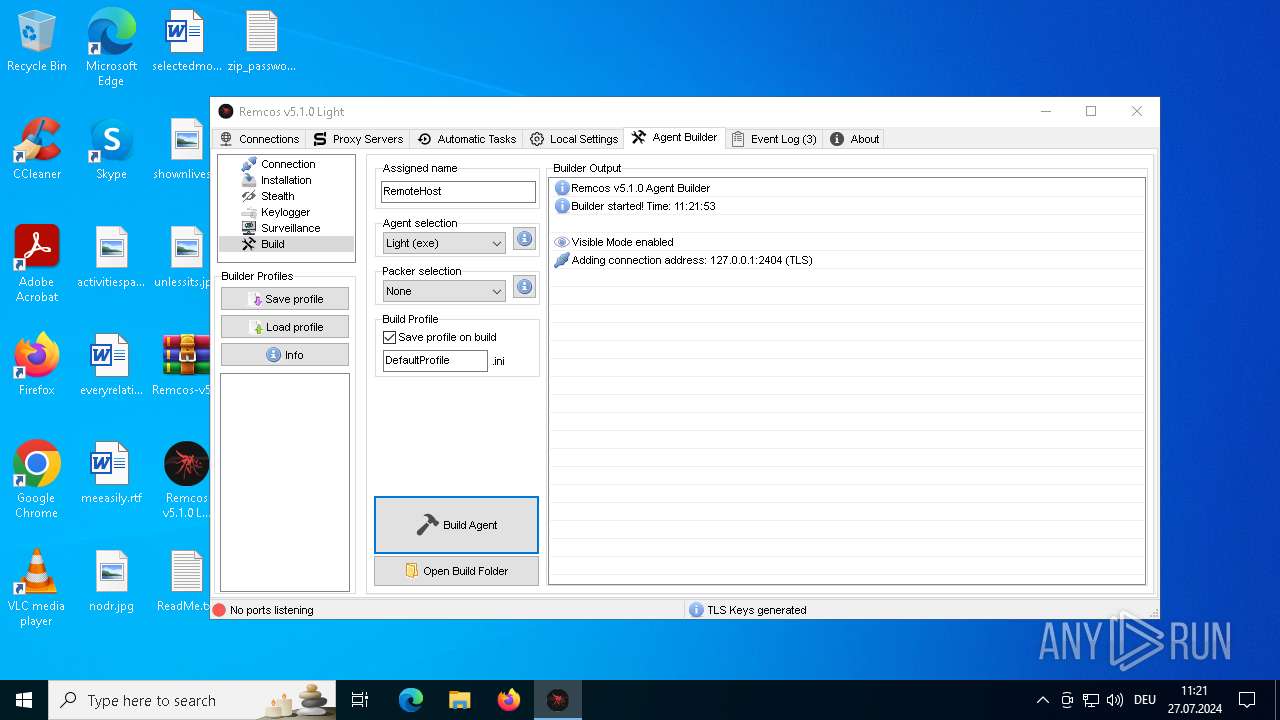Click the Build Agent button
This screenshot has width=1280, height=720.
coord(456,525)
